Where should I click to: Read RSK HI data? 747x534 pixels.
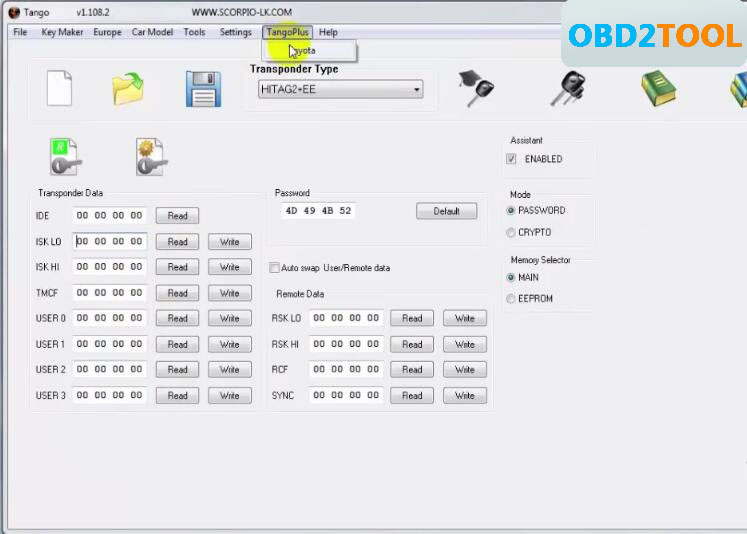[412, 344]
